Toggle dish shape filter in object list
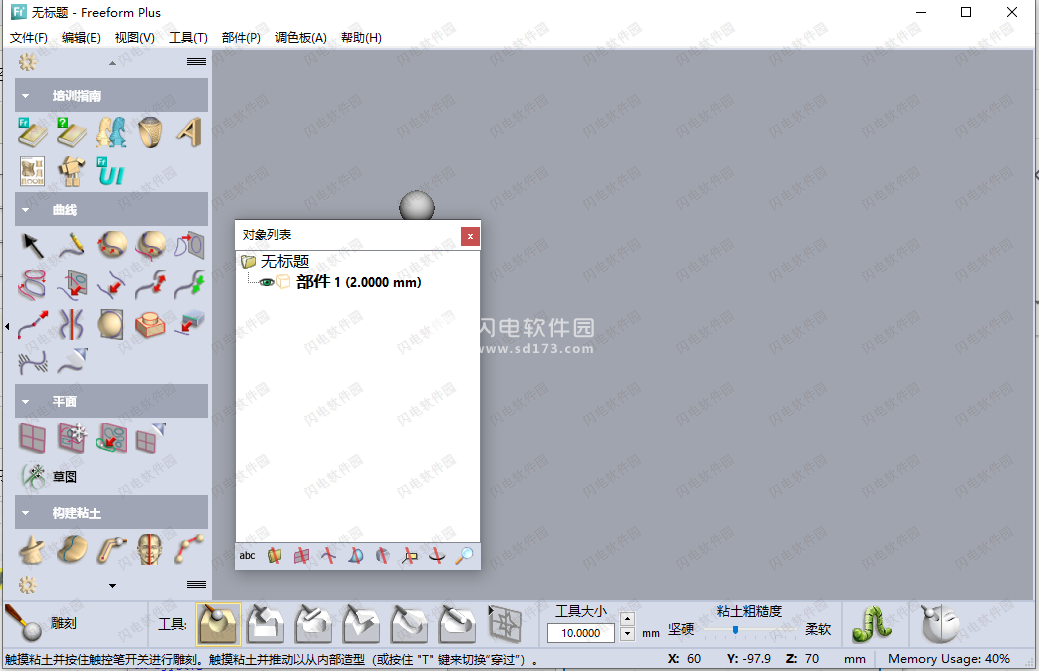 tap(437, 556)
